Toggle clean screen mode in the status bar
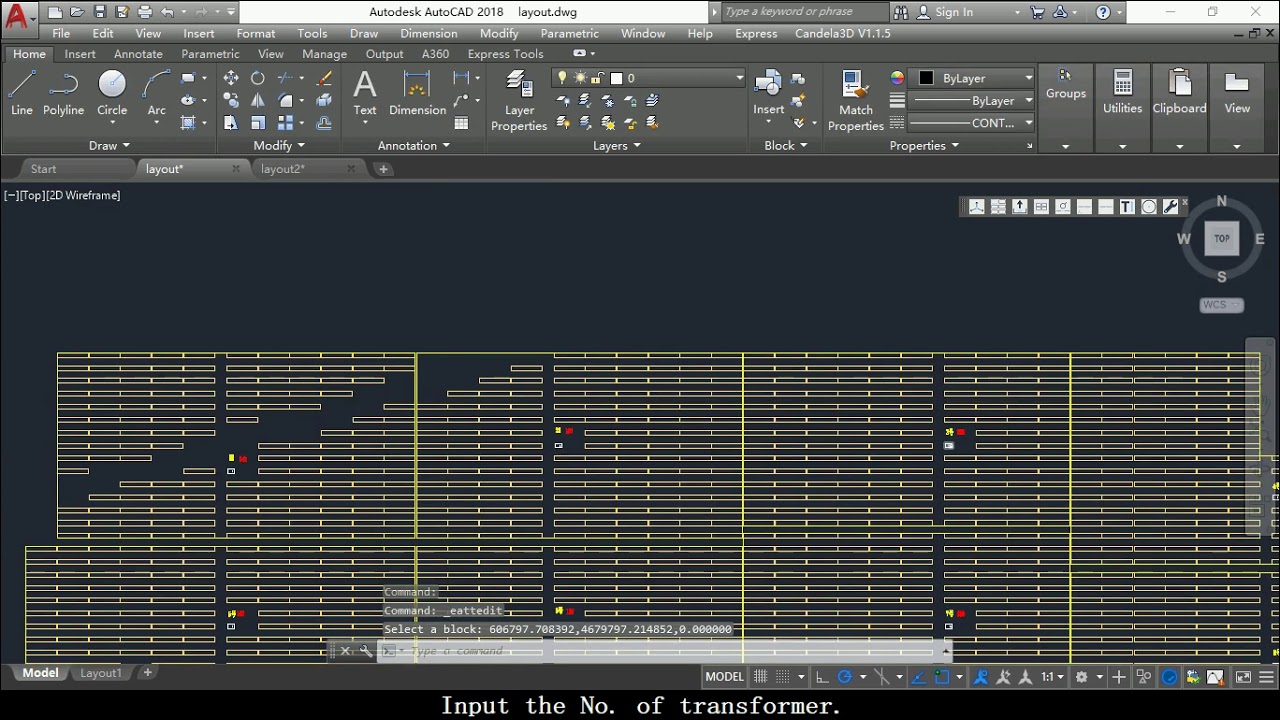 (x=1243, y=677)
